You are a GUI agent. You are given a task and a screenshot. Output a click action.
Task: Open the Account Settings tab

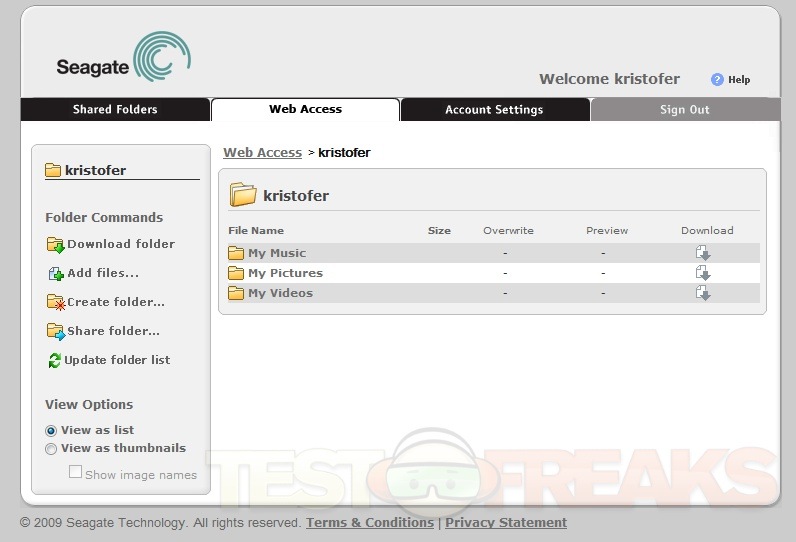coord(494,110)
